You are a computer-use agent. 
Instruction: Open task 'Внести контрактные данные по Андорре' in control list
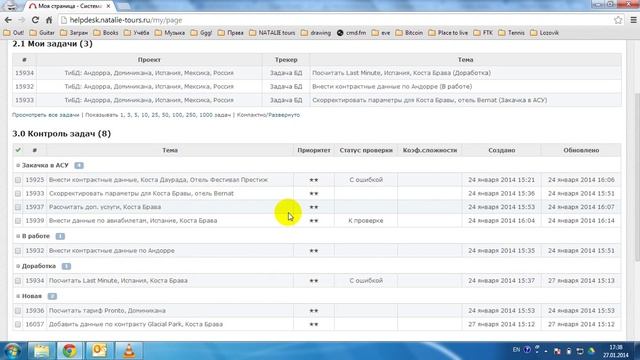[111, 251]
